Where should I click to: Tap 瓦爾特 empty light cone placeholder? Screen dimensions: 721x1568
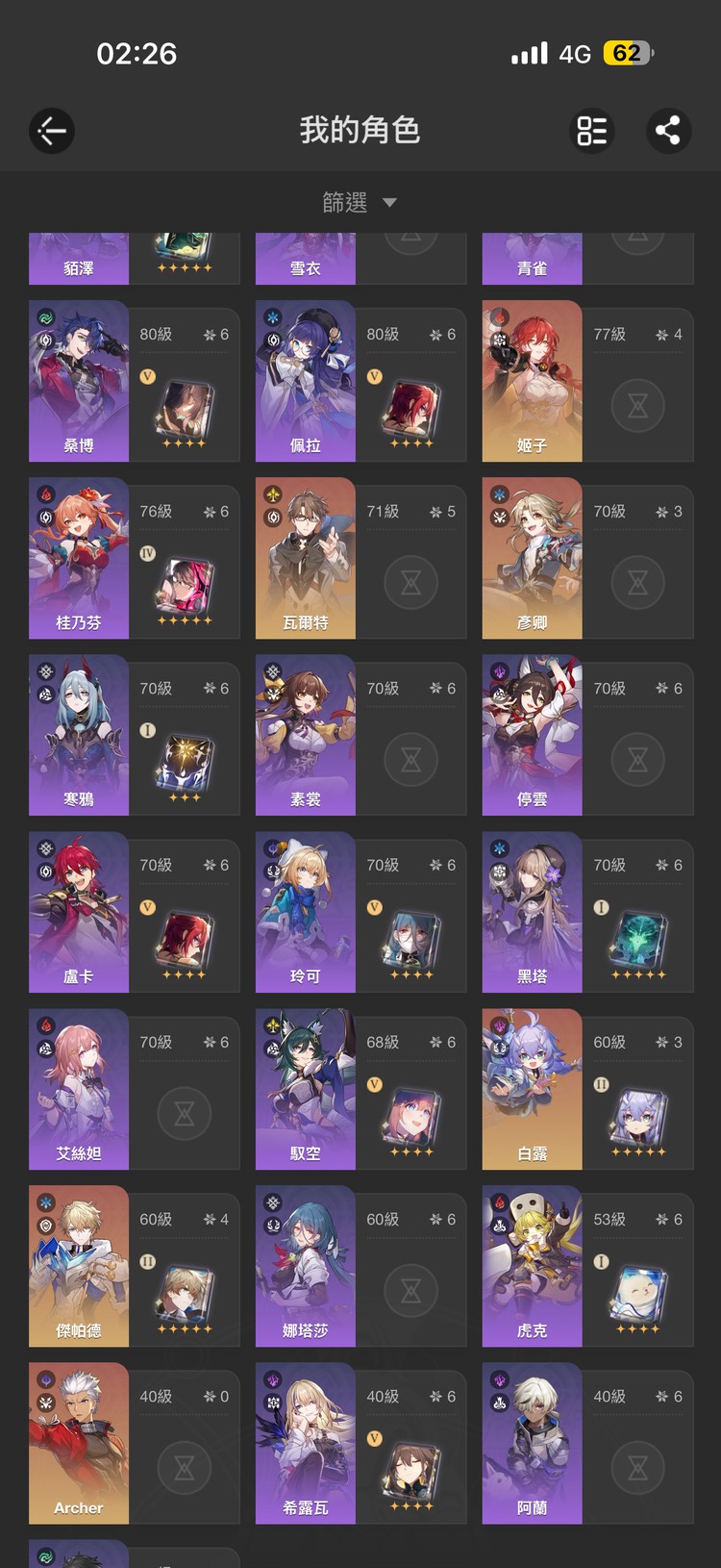[410, 583]
